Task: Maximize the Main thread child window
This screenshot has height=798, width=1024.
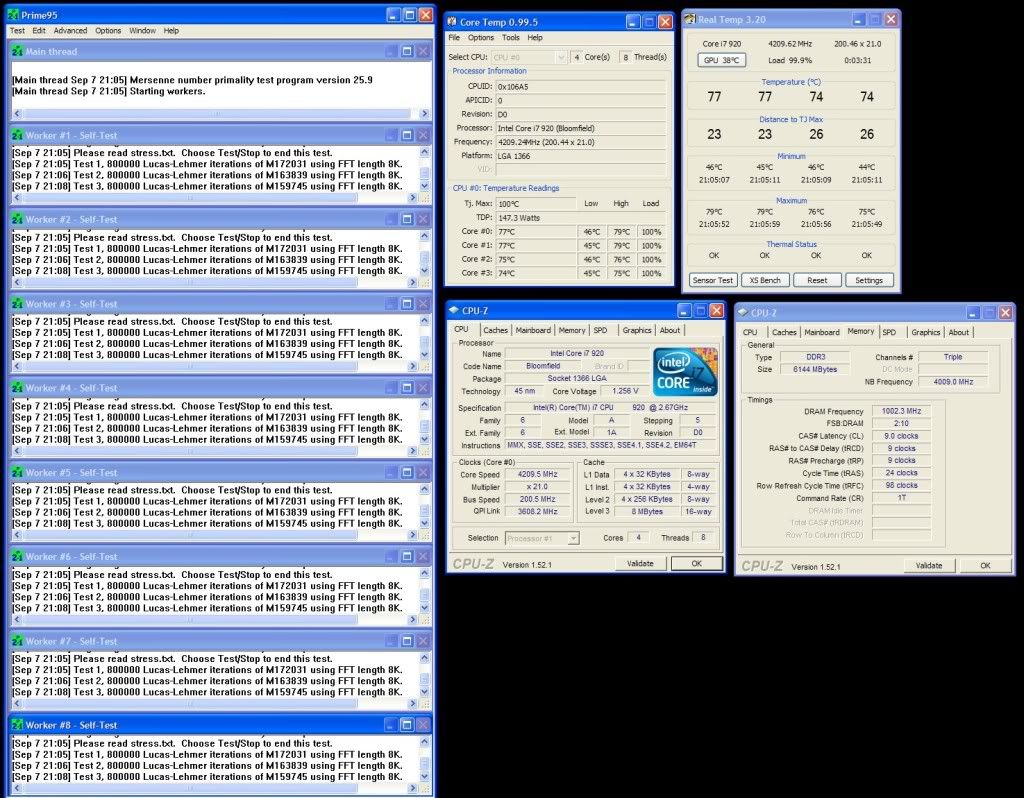Action: click(x=407, y=51)
